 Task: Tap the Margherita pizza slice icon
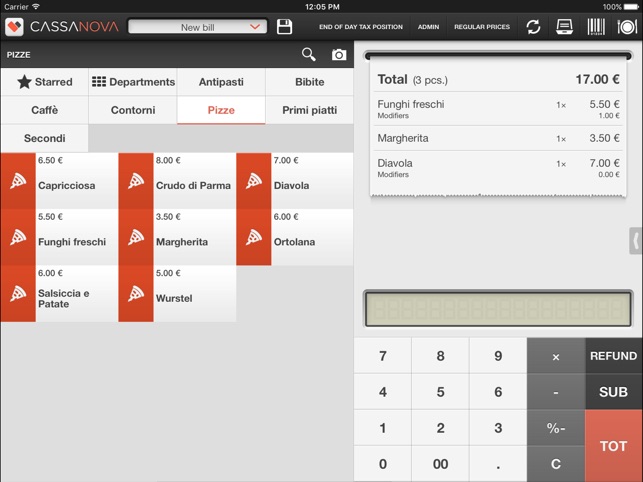click(x=136, y=237)
